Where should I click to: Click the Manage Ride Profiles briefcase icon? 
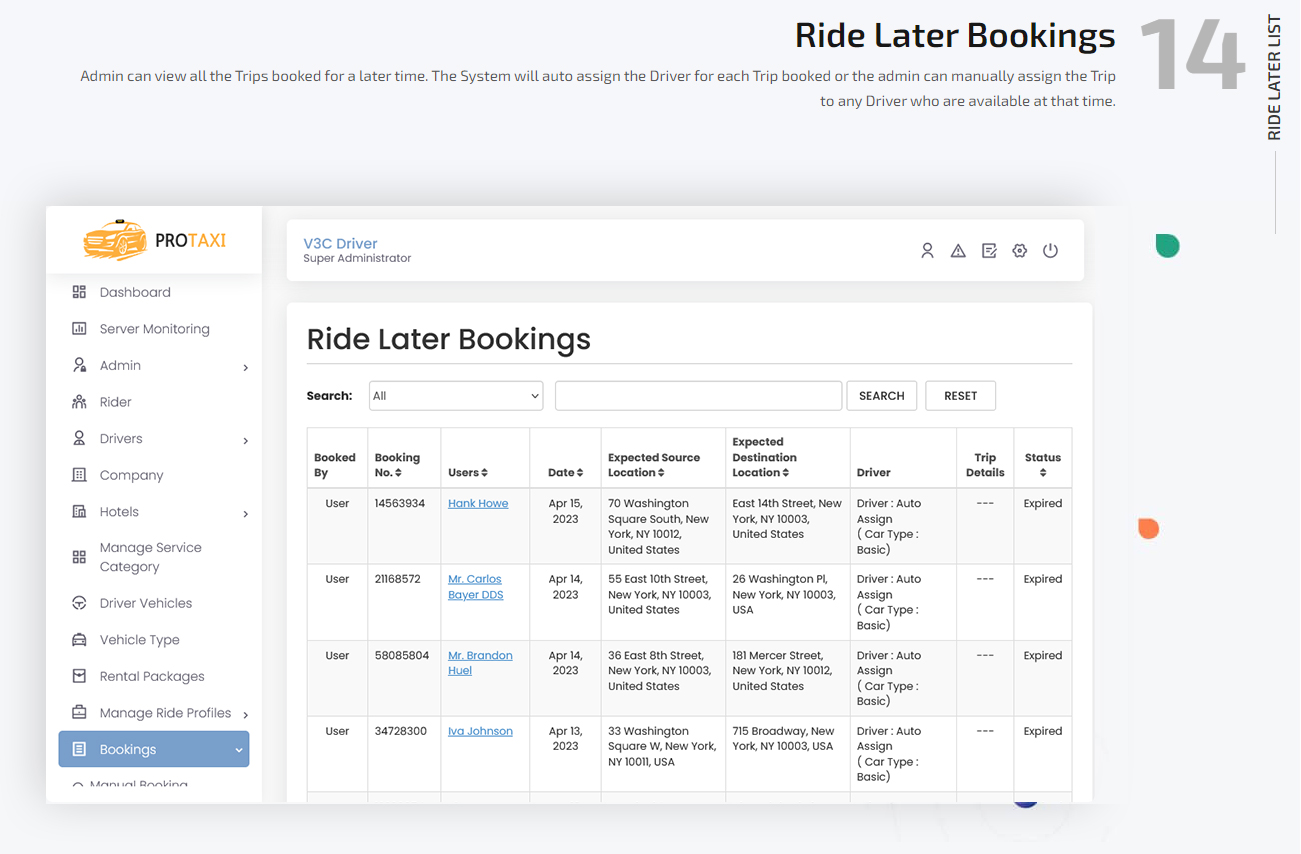pos(79,713)
